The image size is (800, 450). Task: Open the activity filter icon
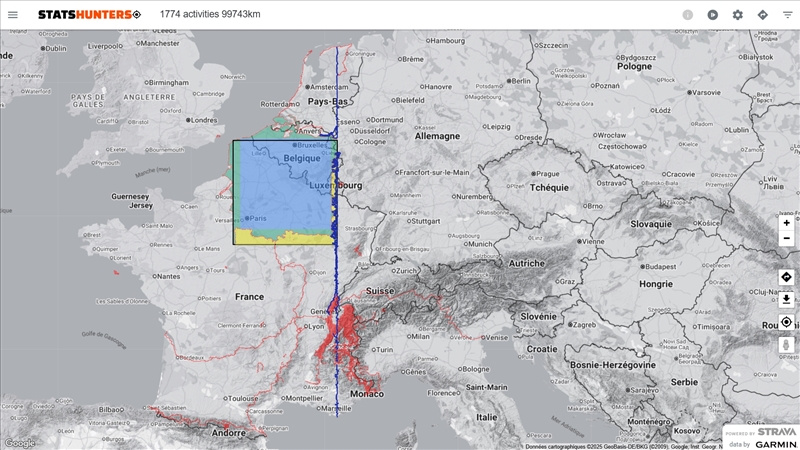coord(788,15)
